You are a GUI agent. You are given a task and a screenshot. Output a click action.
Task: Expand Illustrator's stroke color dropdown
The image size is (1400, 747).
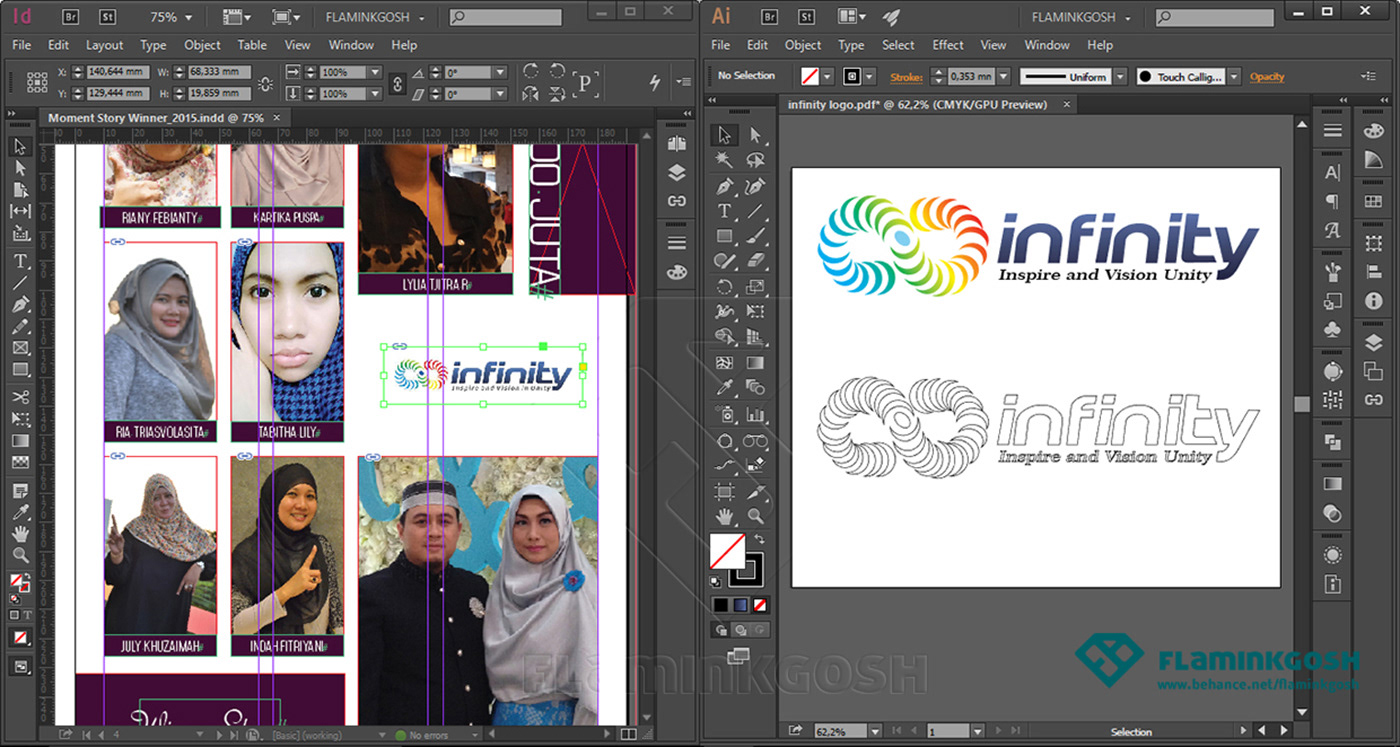(x=869, y=76)
